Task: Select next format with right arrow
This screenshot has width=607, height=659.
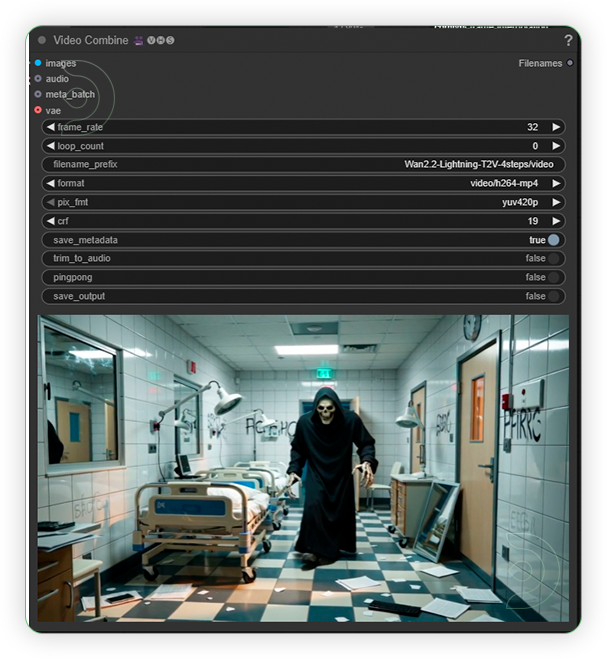Action: coord(556,183)
